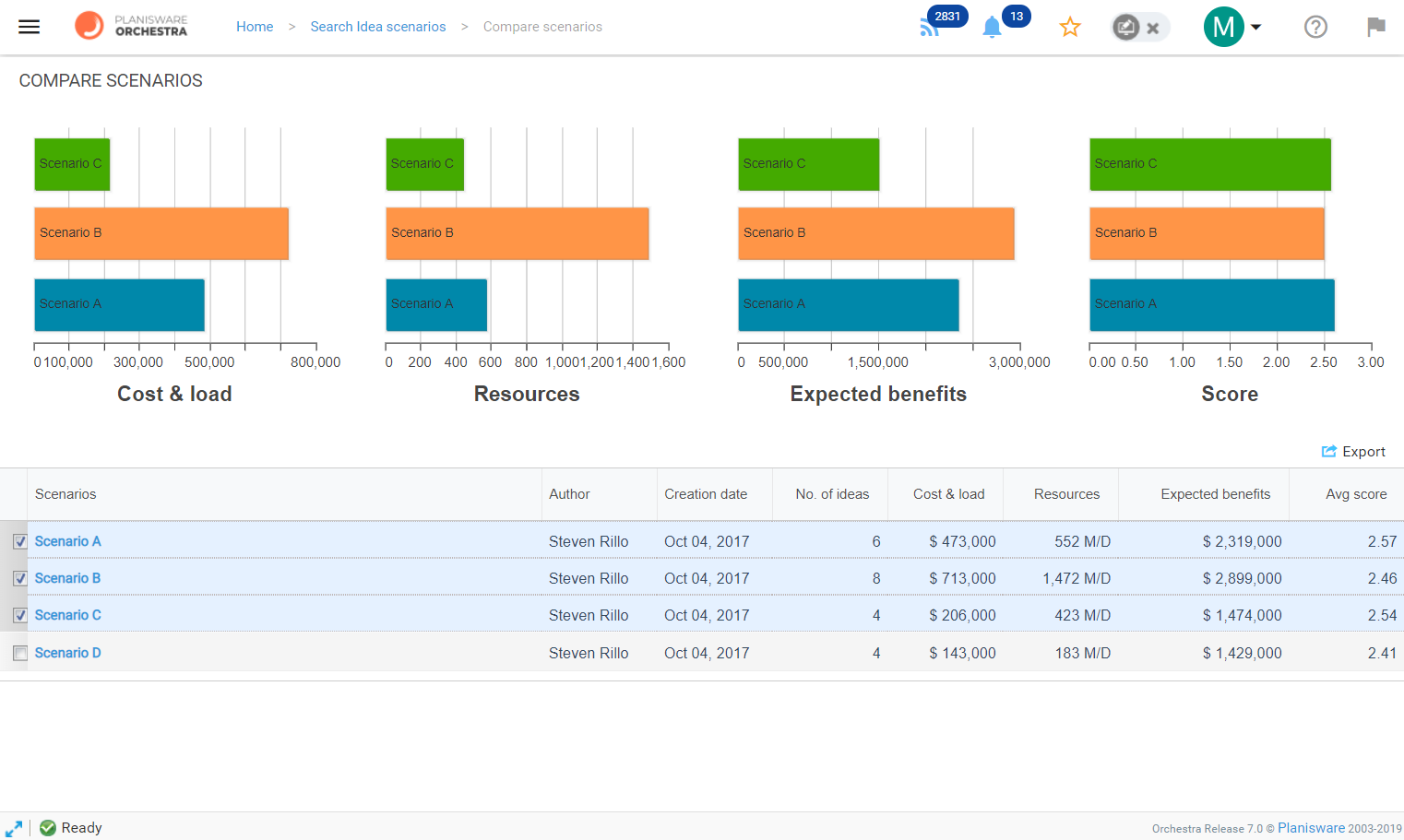Open the Scenario C link in the table

tap(68, 615)
